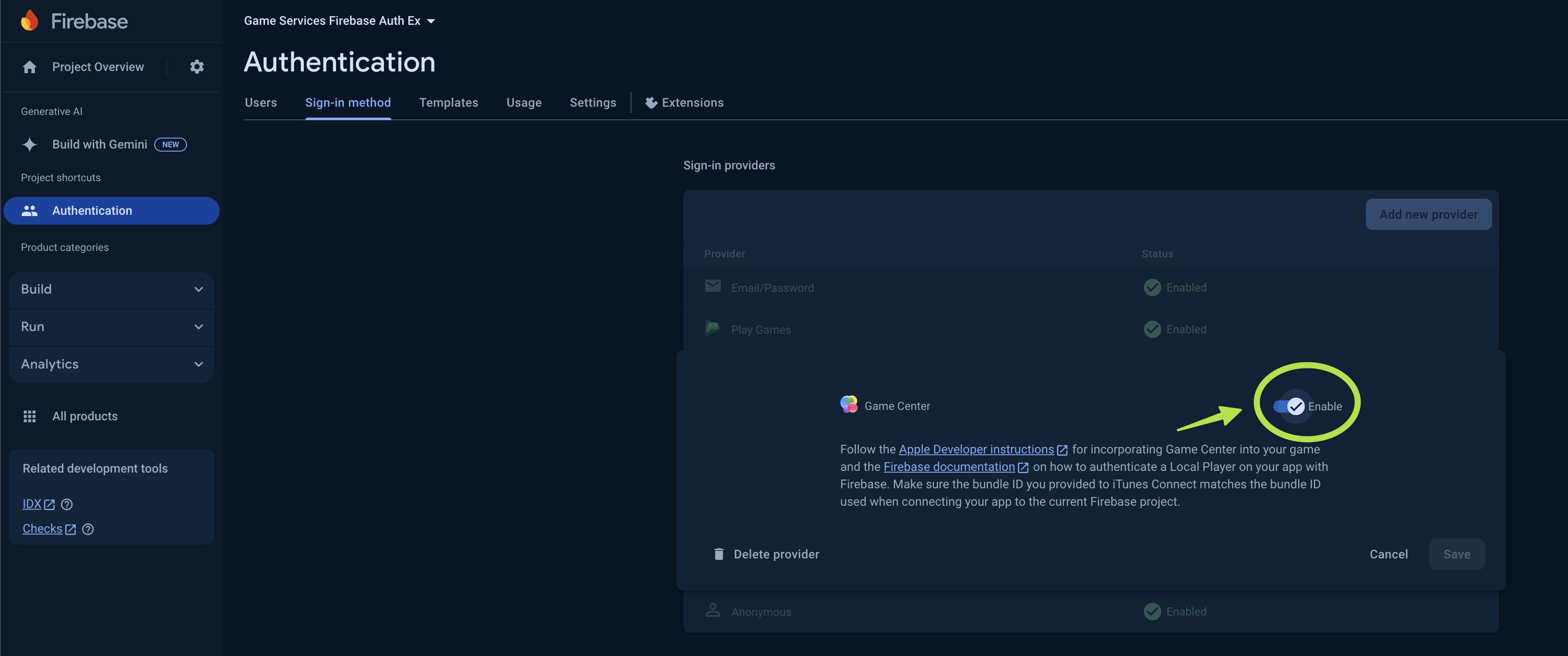Click help icon next to Checks
The width and height of the screenshot is (1568, 656).
pos(88,529)
